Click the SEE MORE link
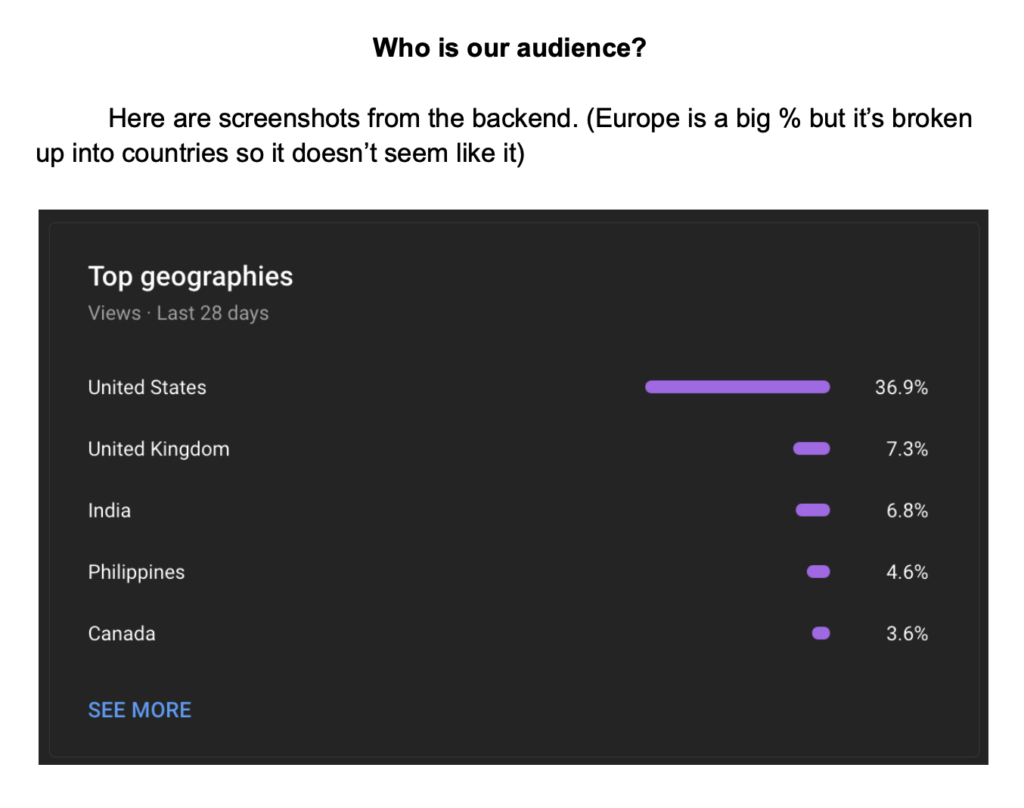The height and width of the screenshot is (808, 1024). [x=140, y=710]
